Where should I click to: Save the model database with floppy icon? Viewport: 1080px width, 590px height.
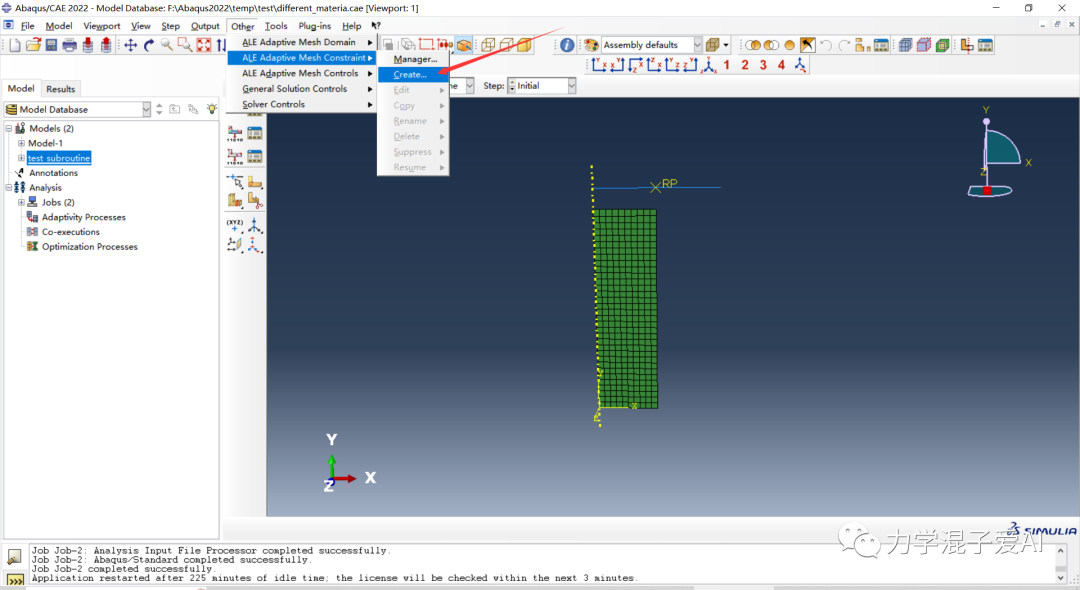click(x=52, y=45)
